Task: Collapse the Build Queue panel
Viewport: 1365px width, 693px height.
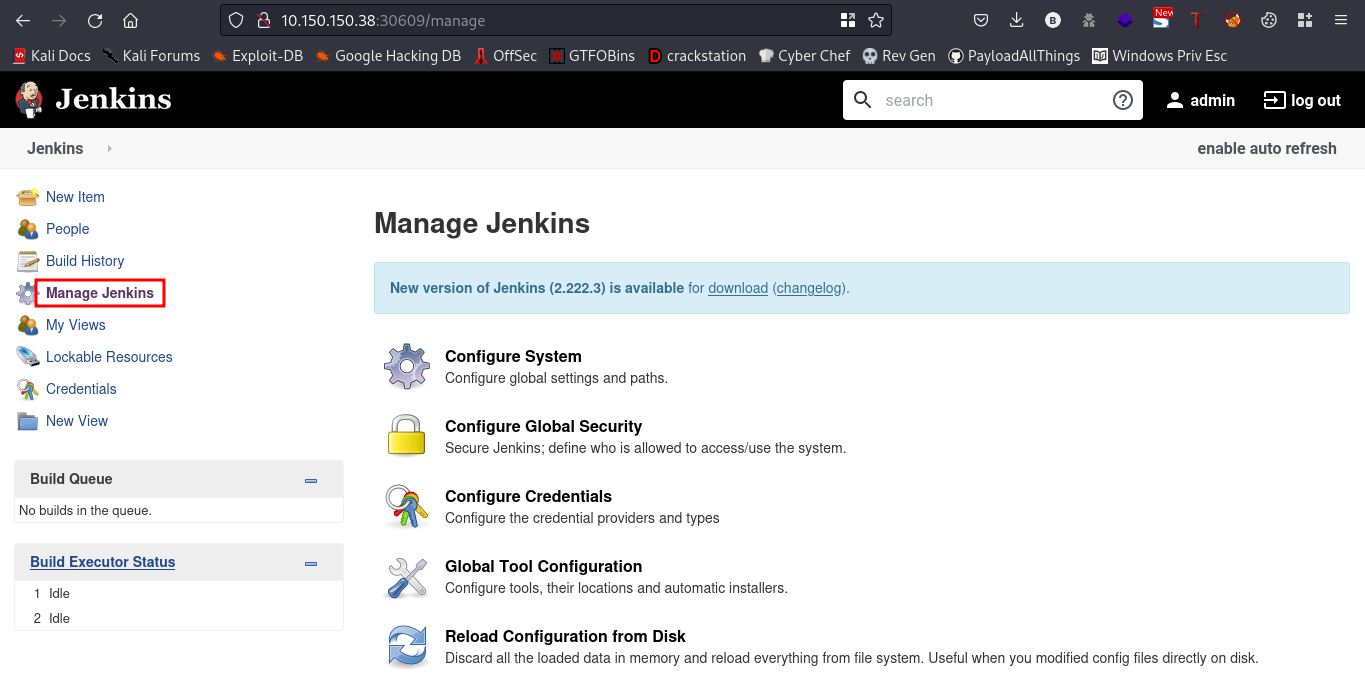Action: pyautogui.click(x=311, y=480)
